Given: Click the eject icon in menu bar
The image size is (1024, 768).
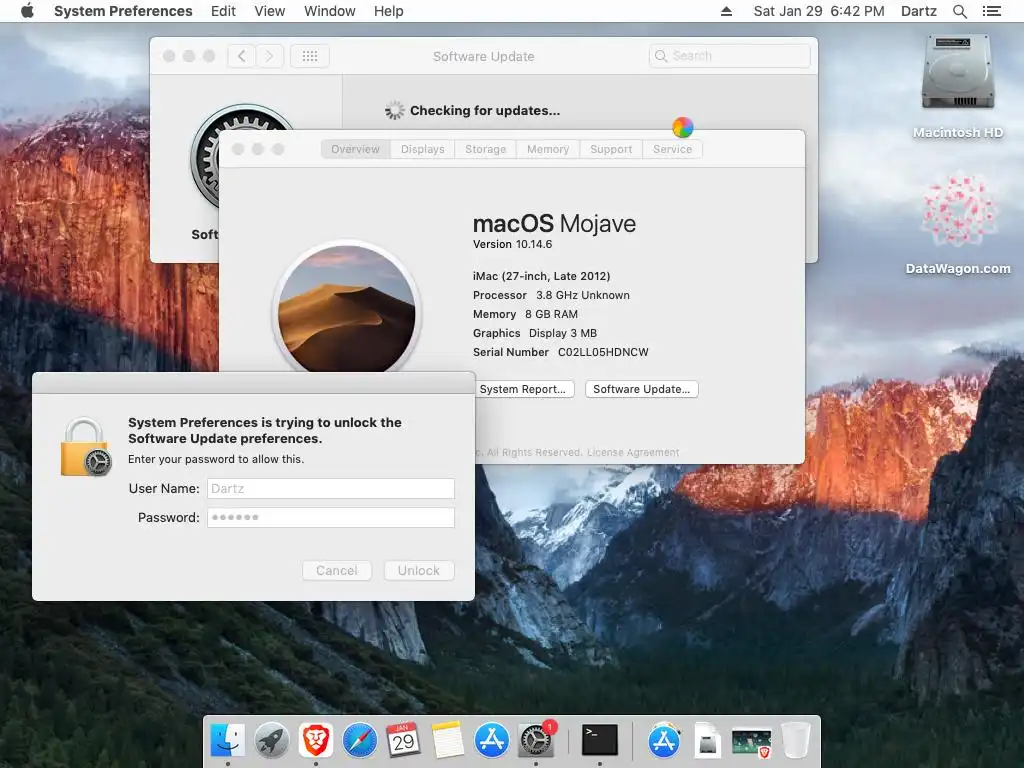Looking at the screenshot, I should [726, 11].
